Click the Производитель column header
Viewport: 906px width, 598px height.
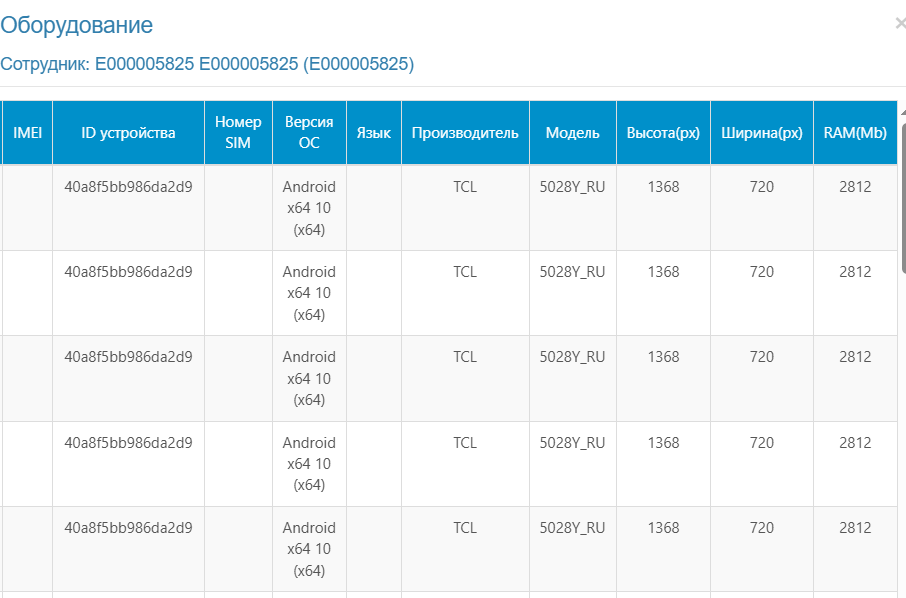tap(465, 133)
